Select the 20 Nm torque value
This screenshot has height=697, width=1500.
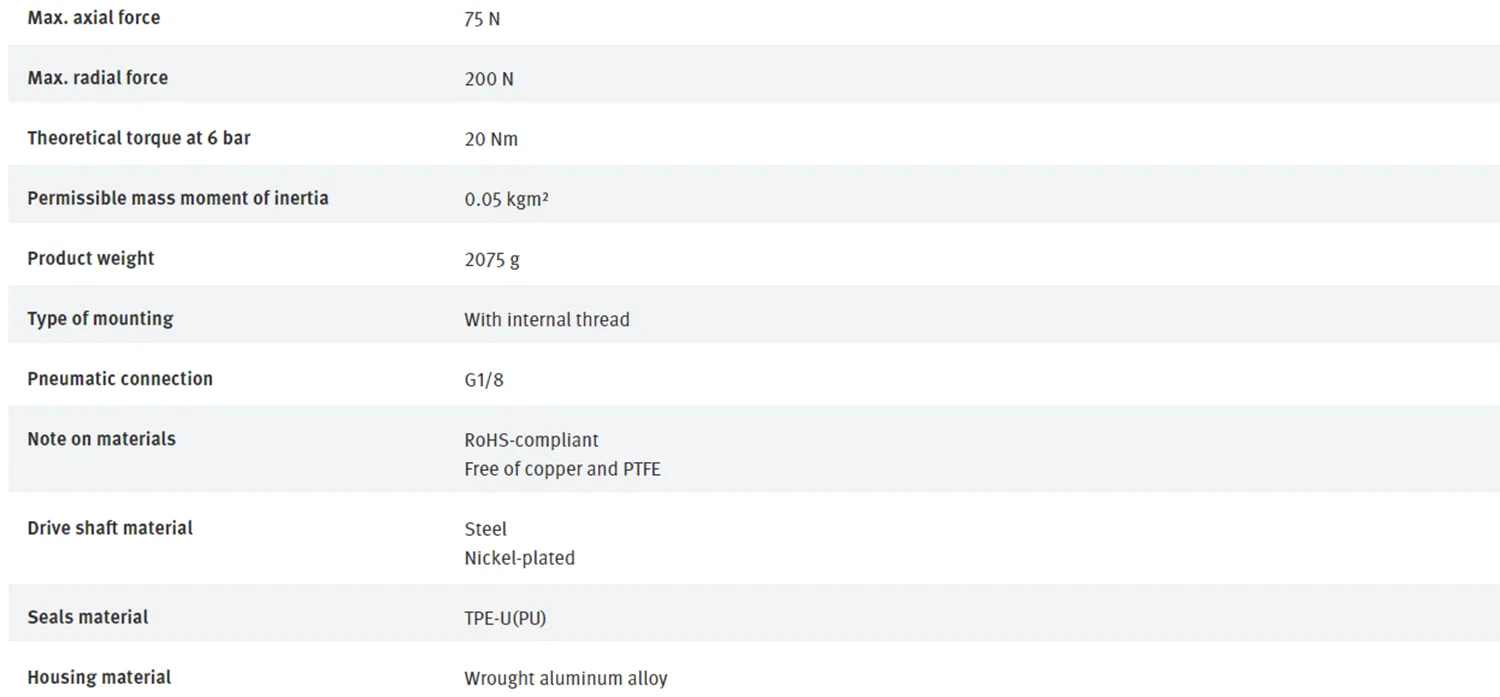[490, 139]
